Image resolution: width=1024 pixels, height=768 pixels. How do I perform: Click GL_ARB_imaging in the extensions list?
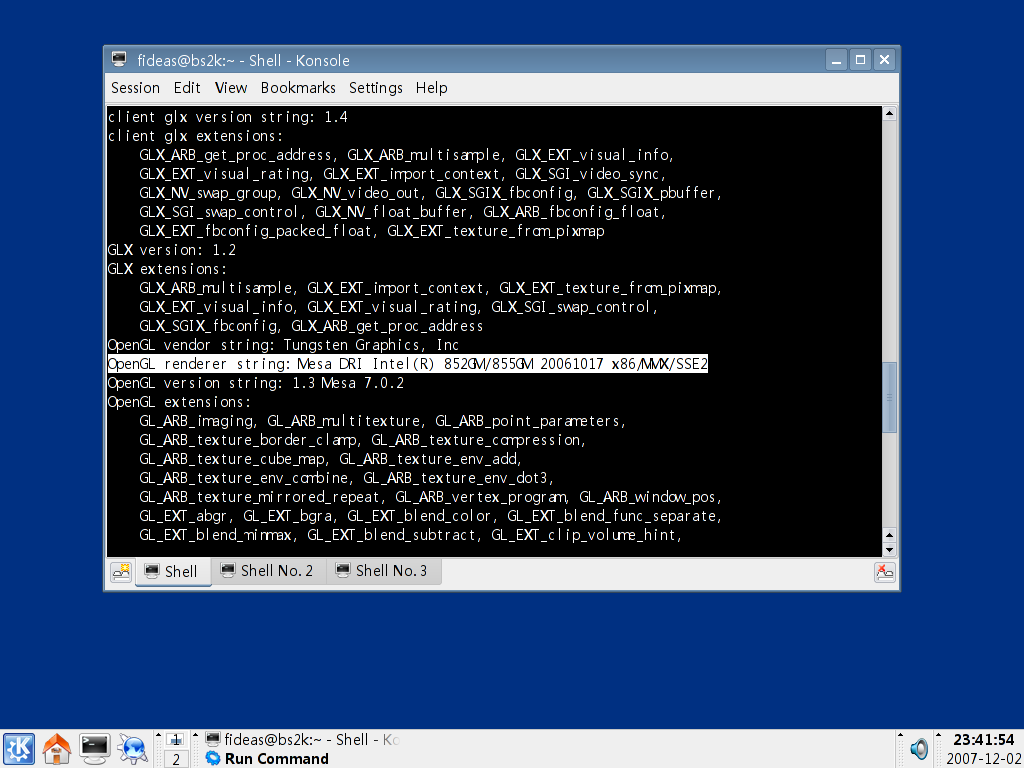tap(196, 421)
